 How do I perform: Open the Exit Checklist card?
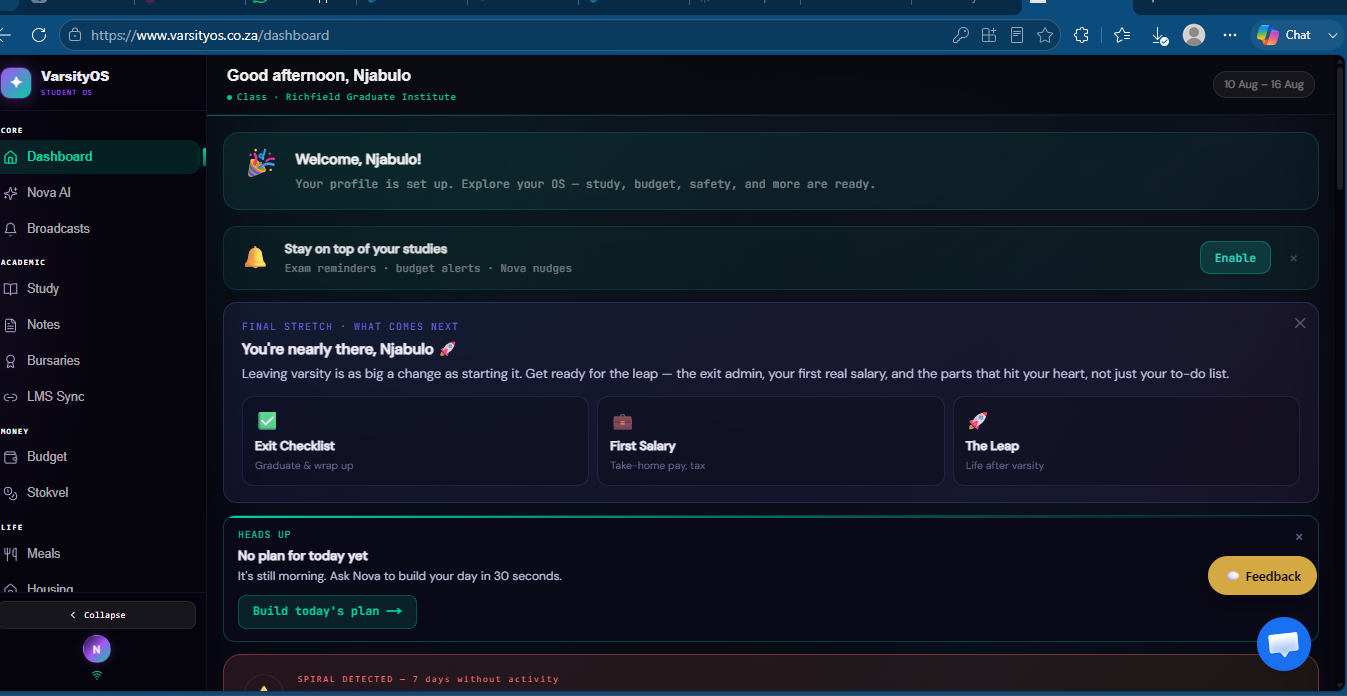tap(415, 441)
